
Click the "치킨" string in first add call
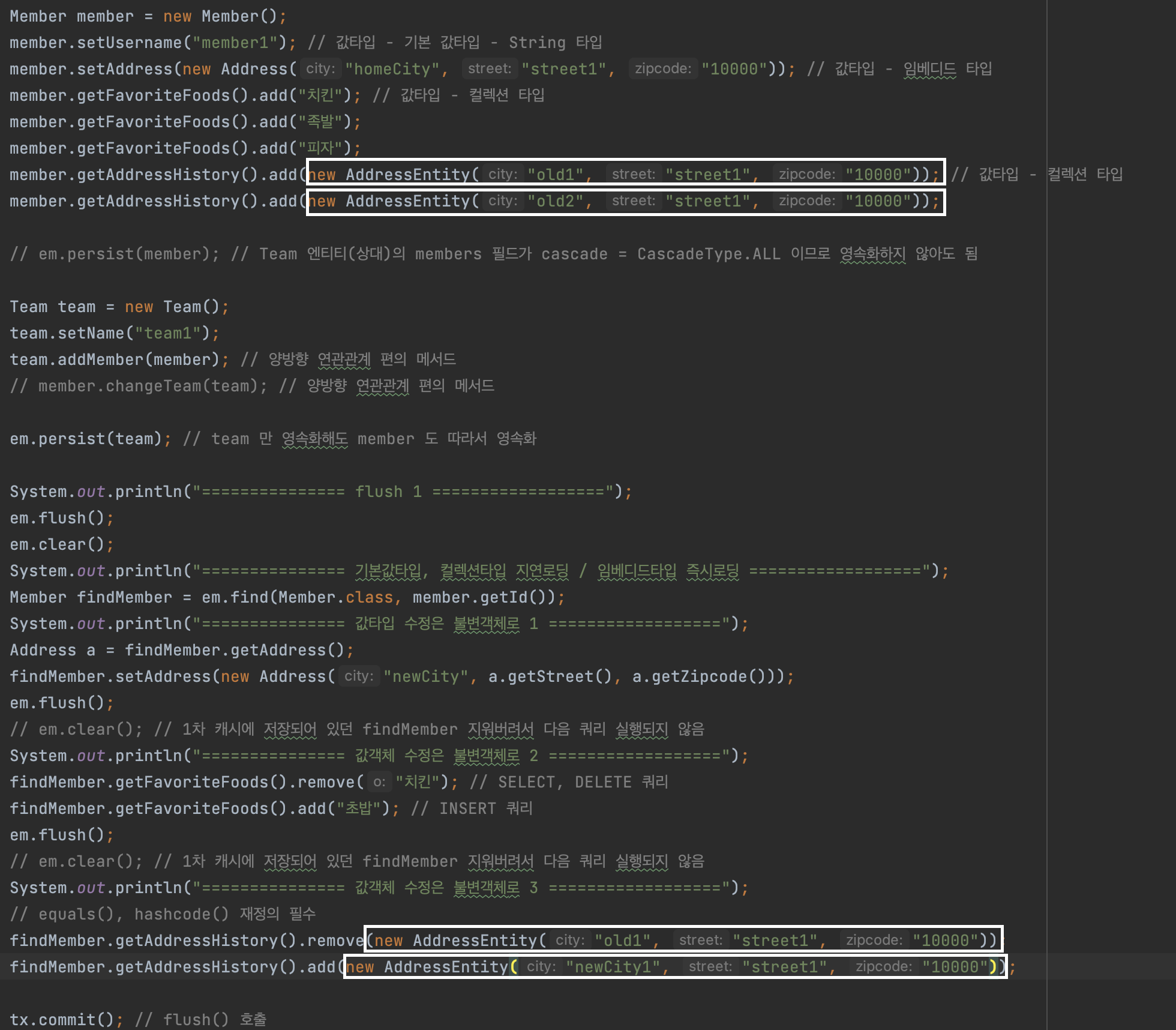click(320, 95)
